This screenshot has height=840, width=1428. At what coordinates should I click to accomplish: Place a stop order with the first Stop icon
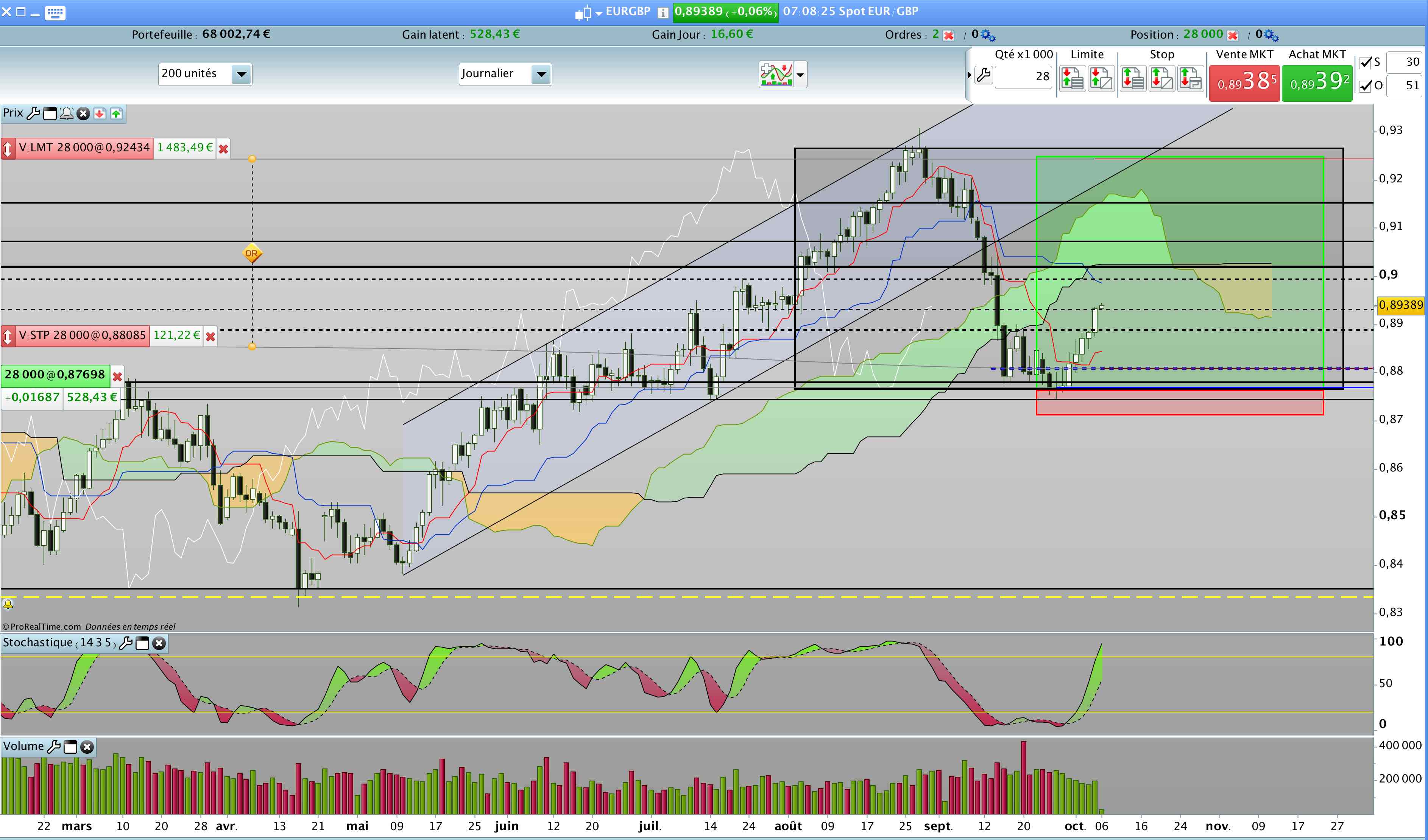click(x=1133, y=78)
